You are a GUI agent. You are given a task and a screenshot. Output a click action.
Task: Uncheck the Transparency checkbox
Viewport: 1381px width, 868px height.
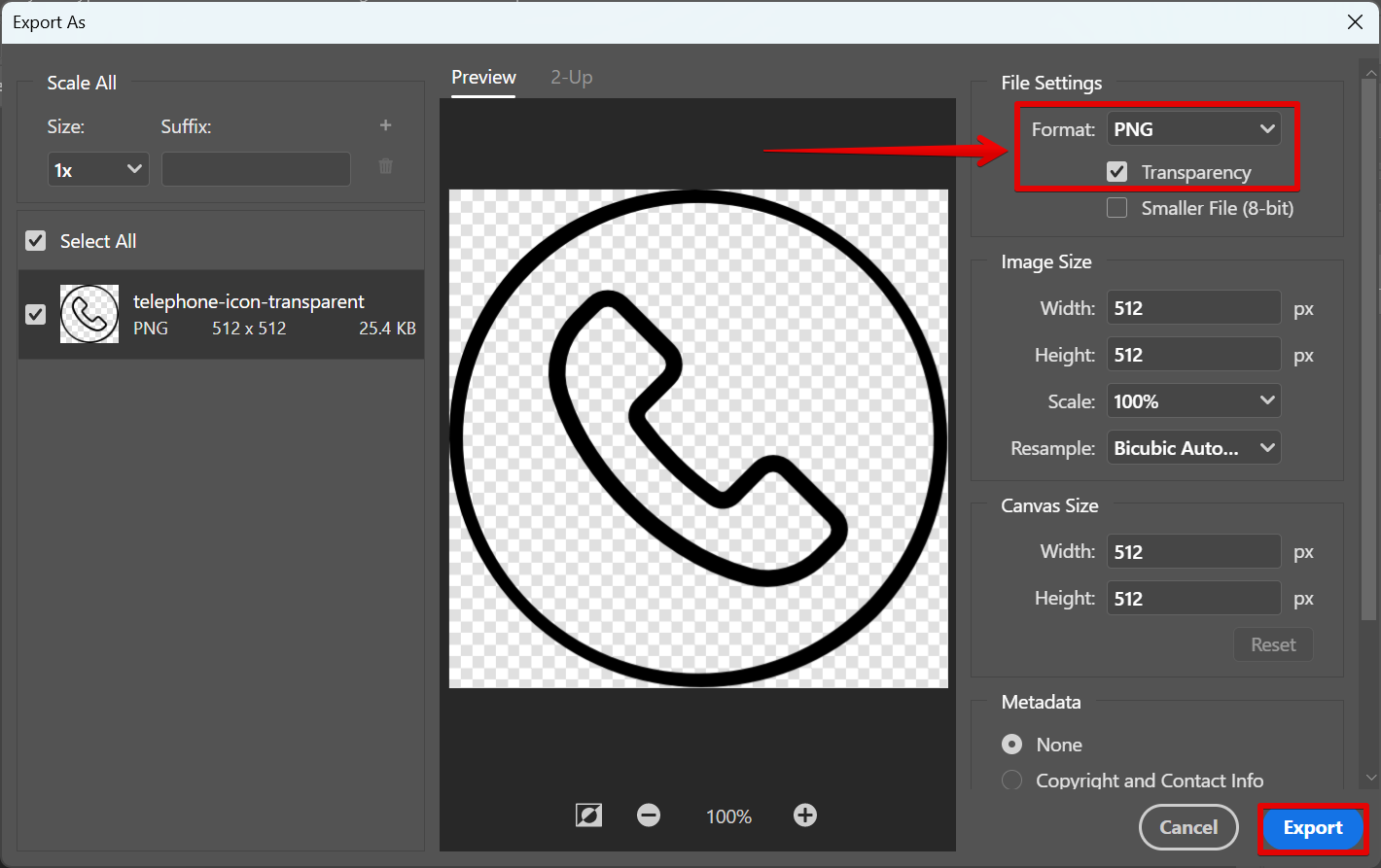pos(1117,172)
